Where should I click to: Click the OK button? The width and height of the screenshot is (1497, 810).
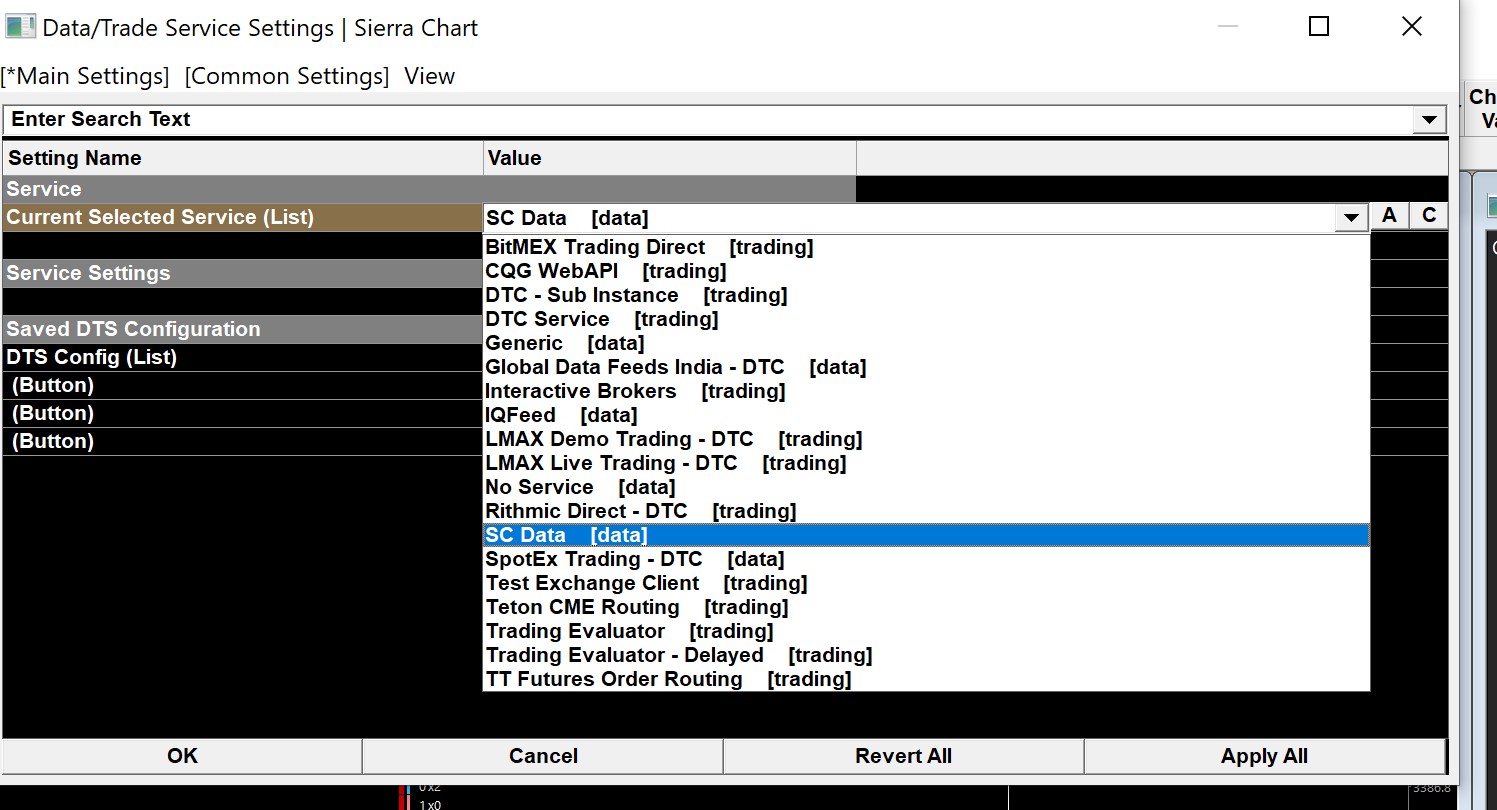pos(182,756)
